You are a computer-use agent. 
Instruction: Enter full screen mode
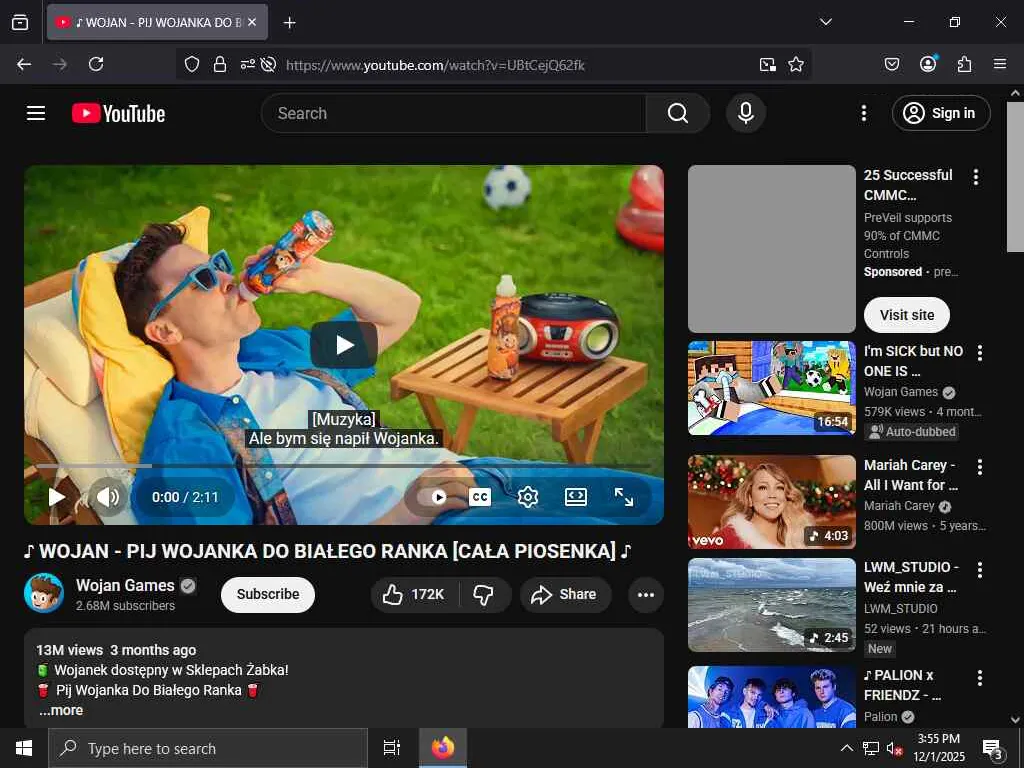click(624, 497)
